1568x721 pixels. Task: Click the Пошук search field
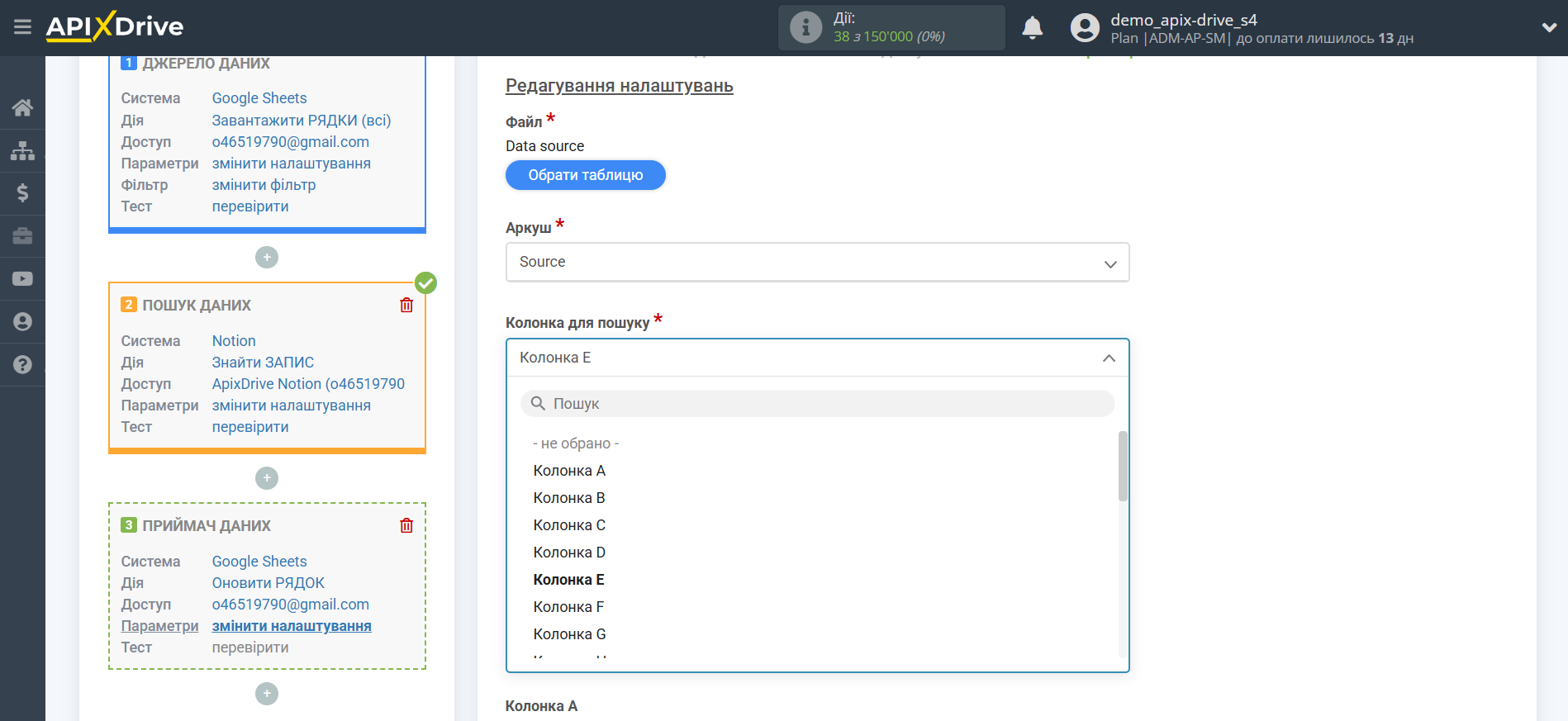(817, 404)
